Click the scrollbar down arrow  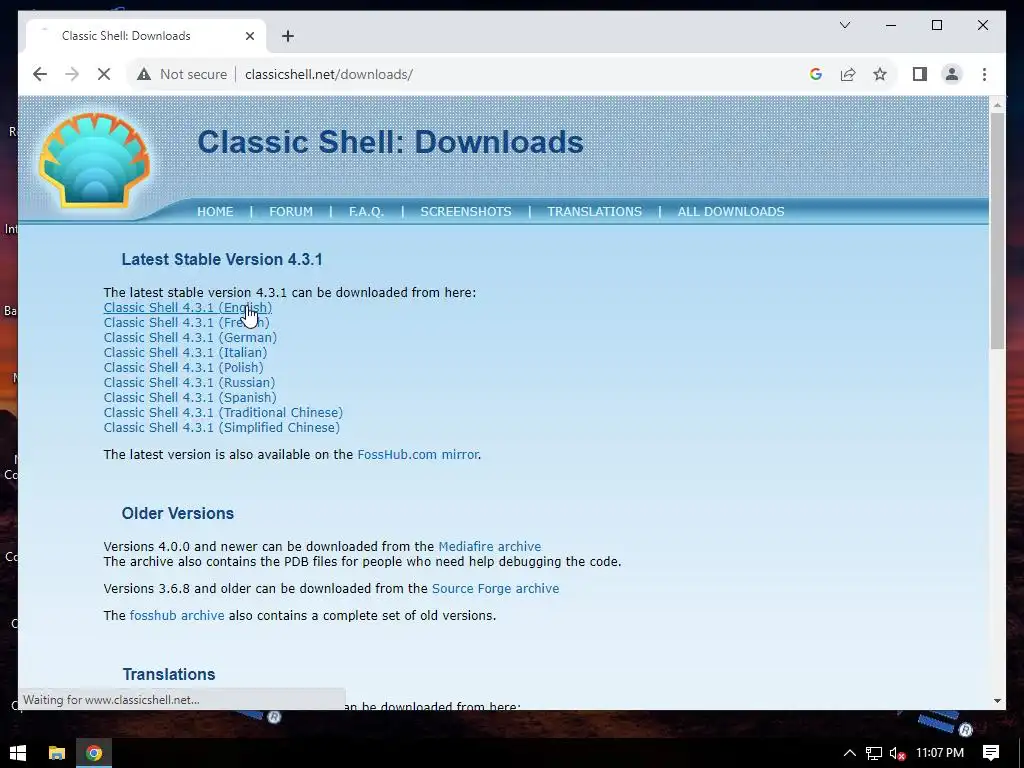click(x=997, y=701)
